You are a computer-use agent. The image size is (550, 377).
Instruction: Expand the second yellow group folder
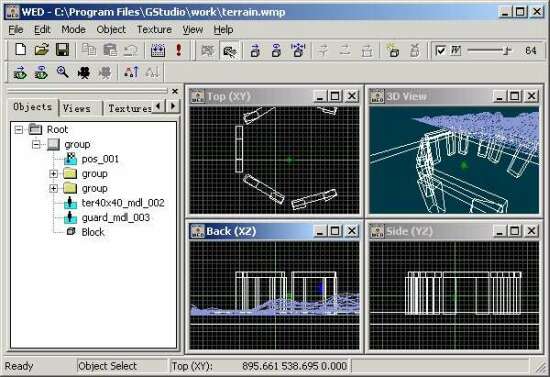[x=53, y=188]
